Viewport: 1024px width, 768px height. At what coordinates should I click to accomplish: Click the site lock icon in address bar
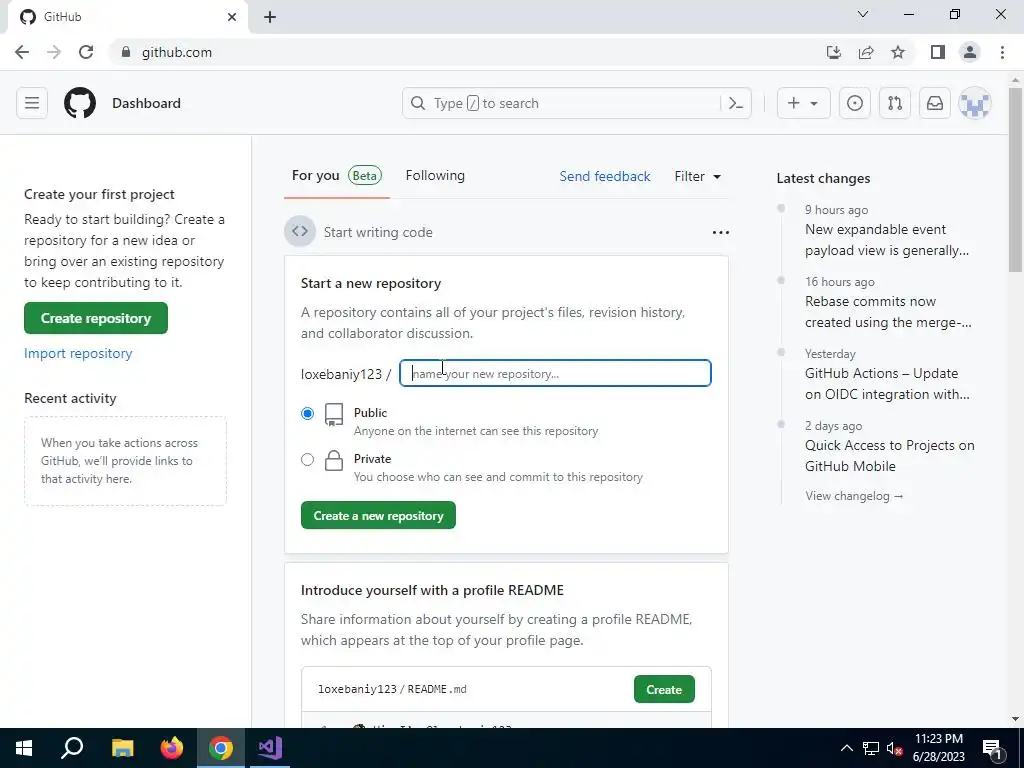125,52
